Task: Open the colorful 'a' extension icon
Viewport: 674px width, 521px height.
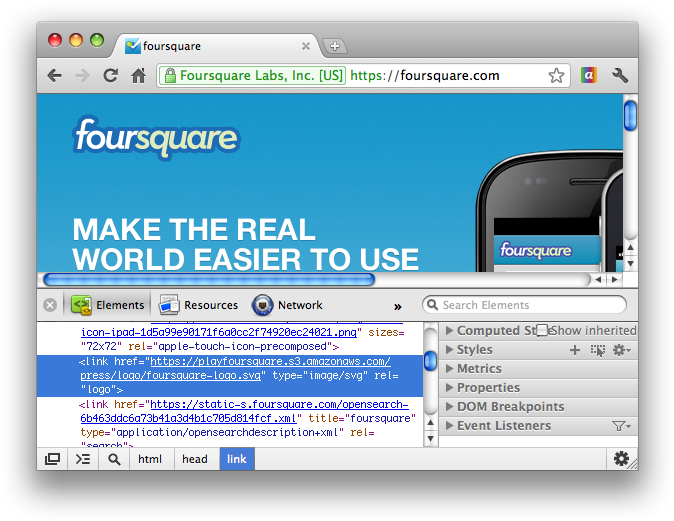Action: click(x=589, y=75)
